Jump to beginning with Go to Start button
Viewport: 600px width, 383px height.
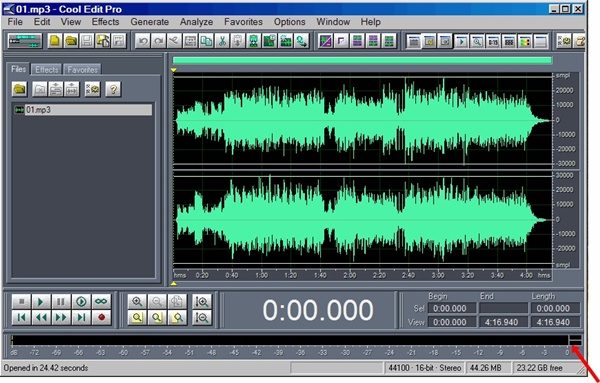click(21, 318)
